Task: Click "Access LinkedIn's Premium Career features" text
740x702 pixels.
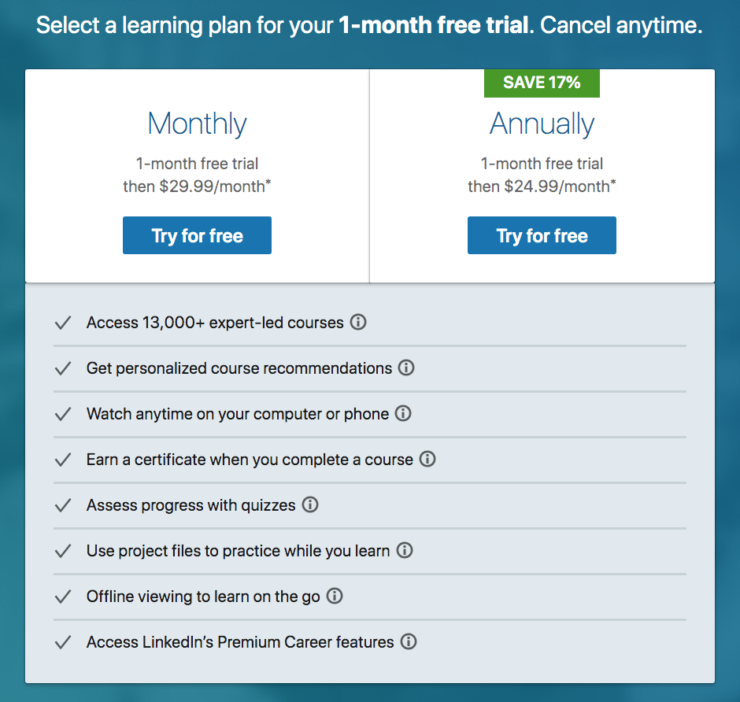Action: [240, 642]
